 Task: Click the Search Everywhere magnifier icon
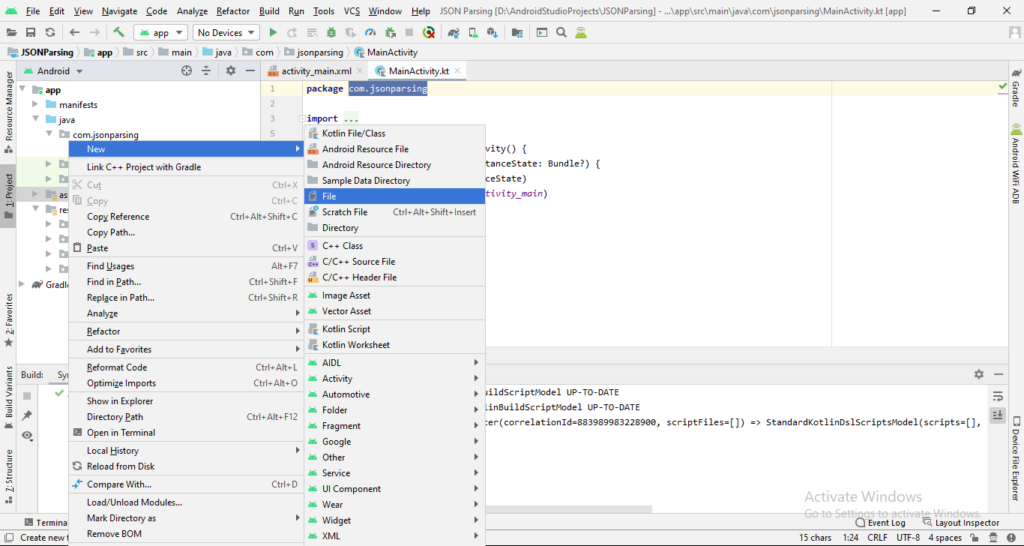563,33
